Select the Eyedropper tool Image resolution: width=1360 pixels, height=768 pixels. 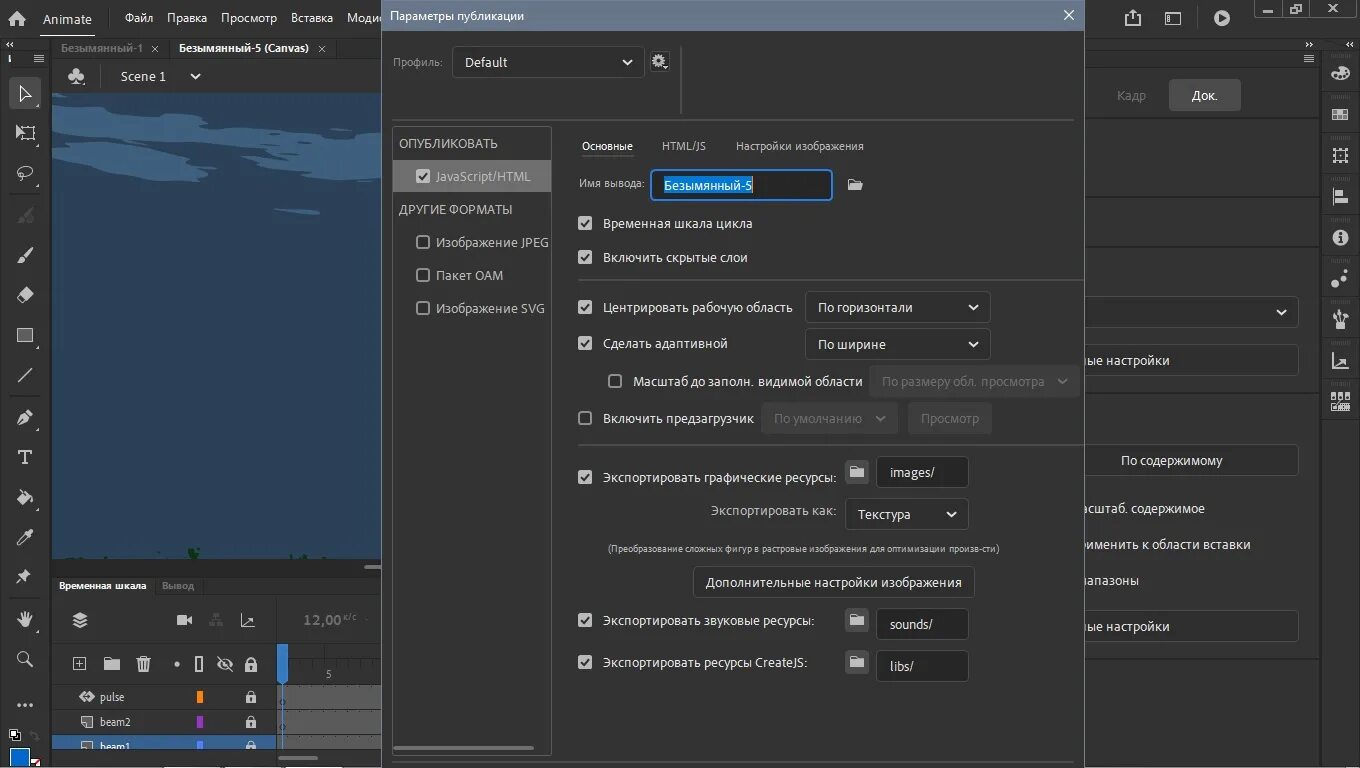[25, 538]
